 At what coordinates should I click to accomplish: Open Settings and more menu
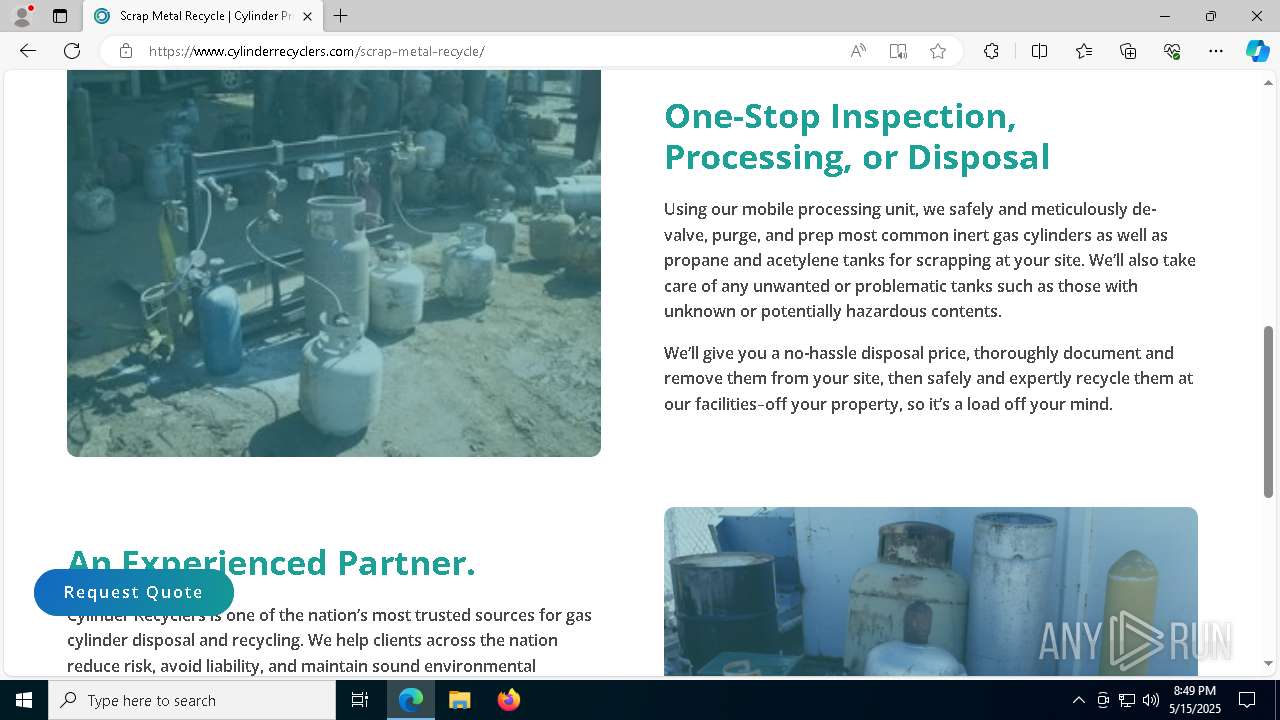coord(1216,51)
